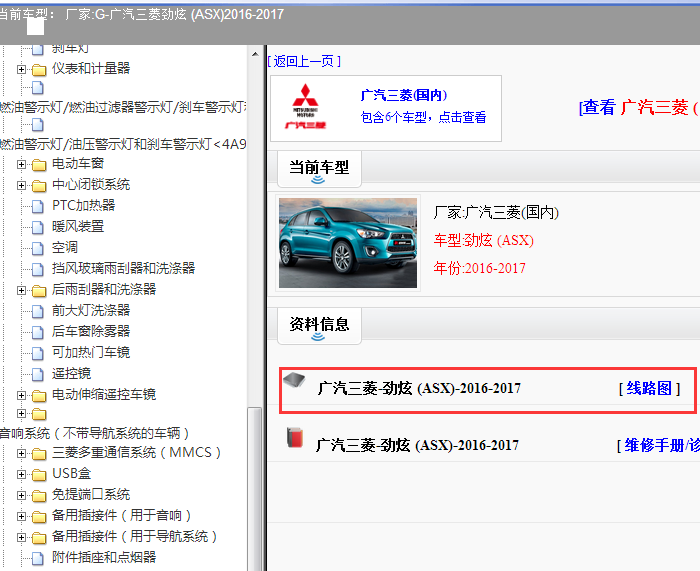Open the 暖风装置 tree item
This screenshot has width=700, height=571.
pyautogui.click(x=78, y=226)
